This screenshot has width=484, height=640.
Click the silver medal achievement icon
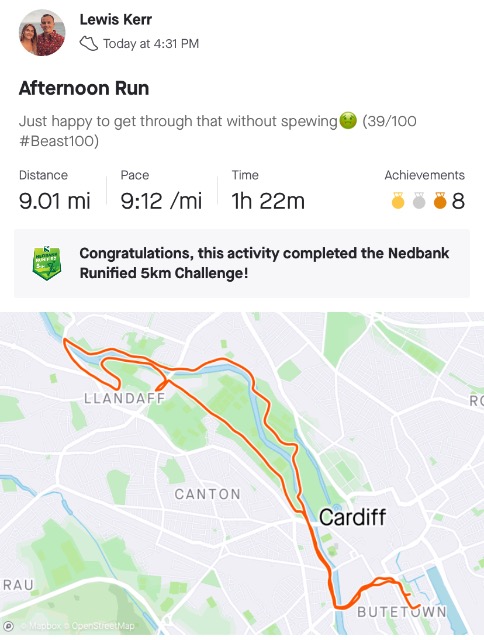[419, 200]
